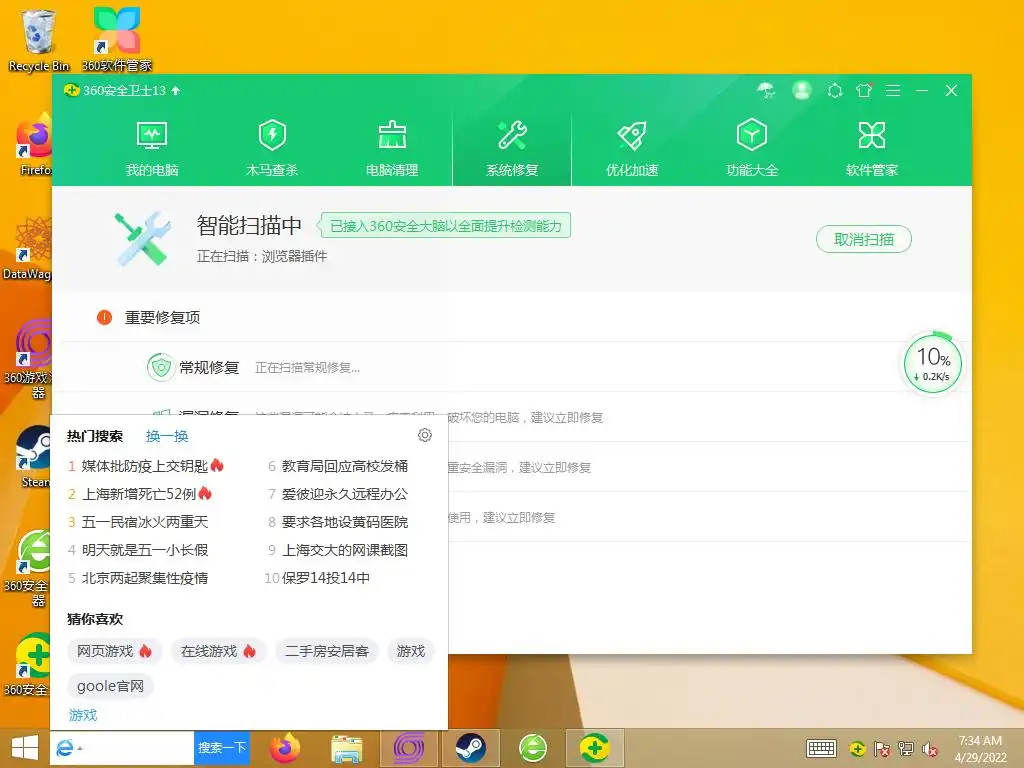The height and width of the screenshot is (768, 1024).
Task: Click the 游戏 tag chip
Action: pos(411,651)
